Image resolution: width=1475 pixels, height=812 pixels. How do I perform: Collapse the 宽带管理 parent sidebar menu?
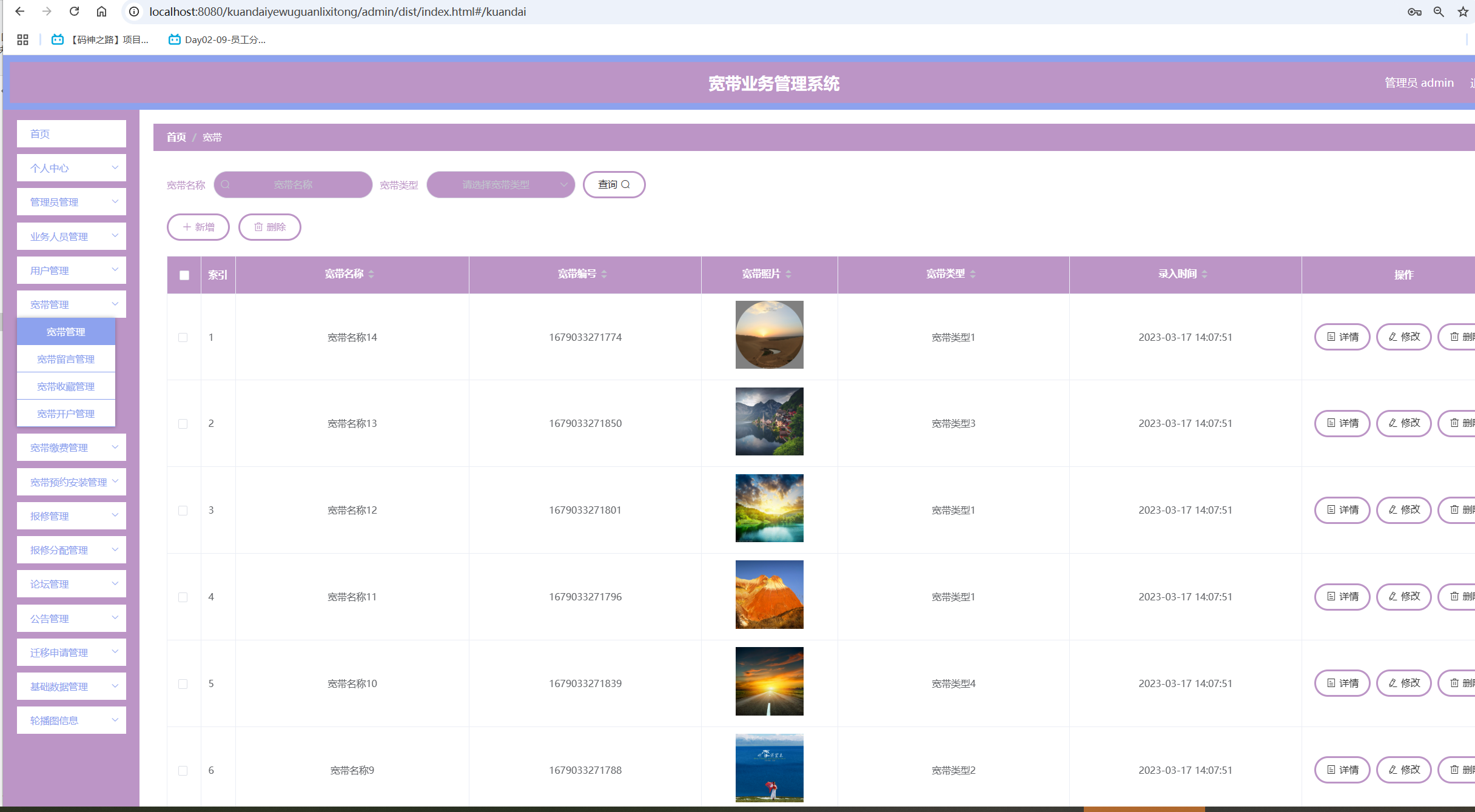(x=72, y=304)
